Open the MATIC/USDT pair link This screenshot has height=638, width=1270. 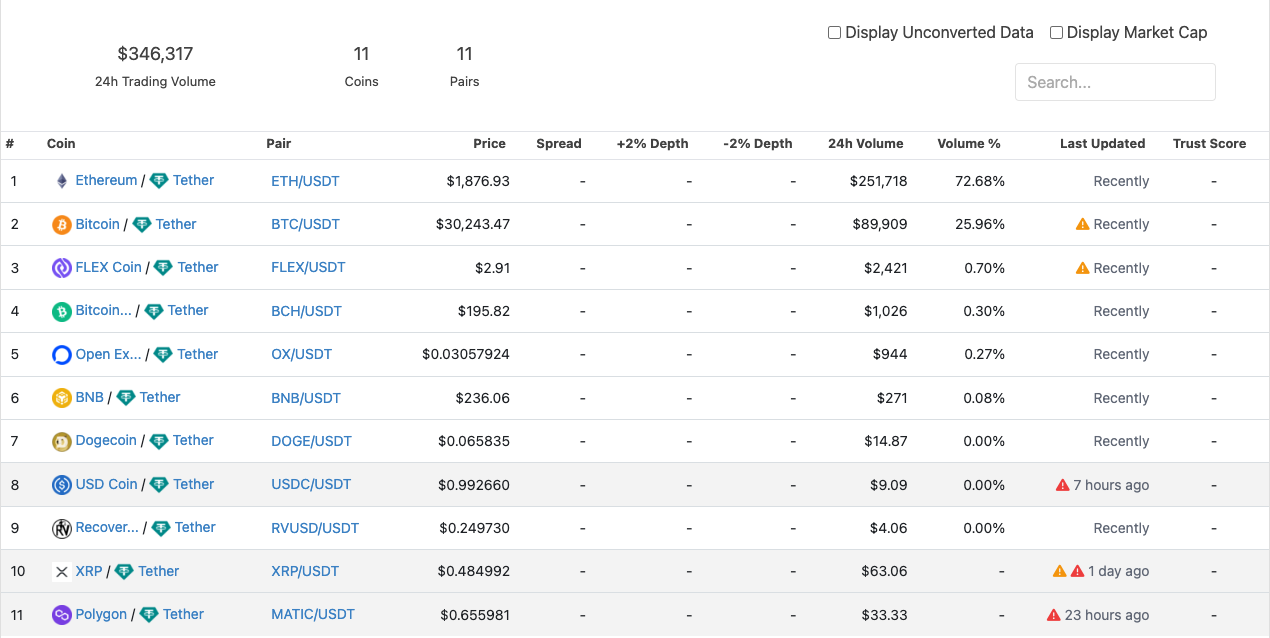click(313, 614)
